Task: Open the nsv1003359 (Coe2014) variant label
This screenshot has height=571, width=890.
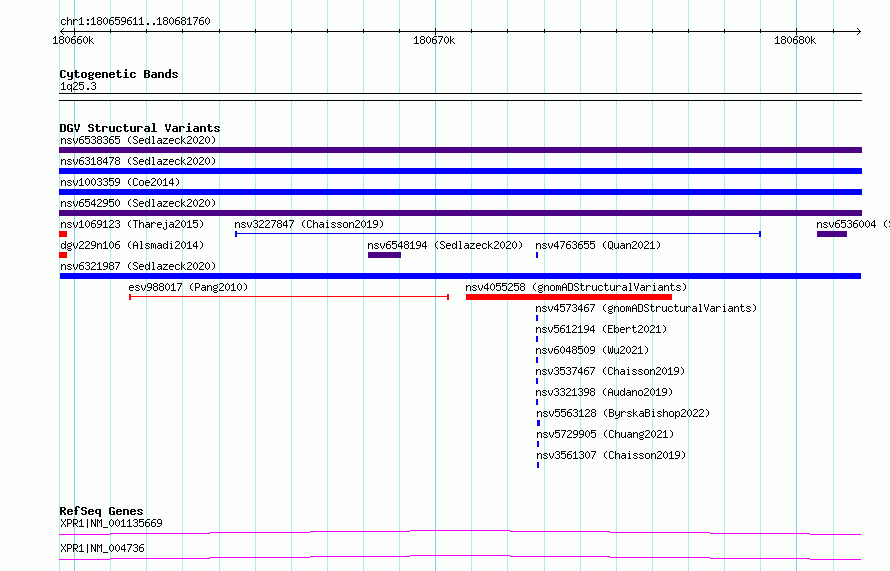Action: pyautogui.click(x=120, y=182)
